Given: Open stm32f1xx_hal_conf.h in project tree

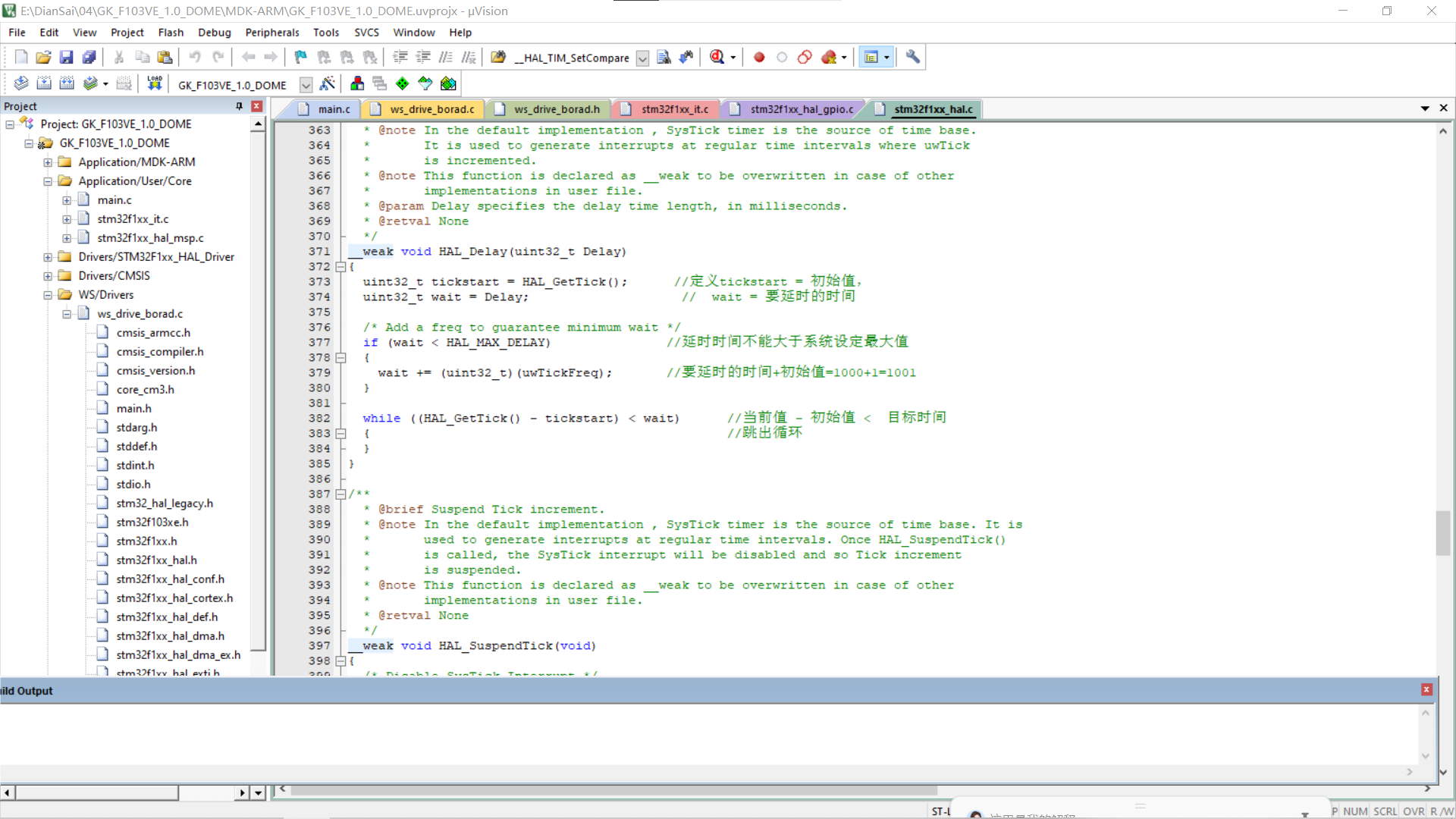Looking at the screenshot, I should [x=171, y=579].
